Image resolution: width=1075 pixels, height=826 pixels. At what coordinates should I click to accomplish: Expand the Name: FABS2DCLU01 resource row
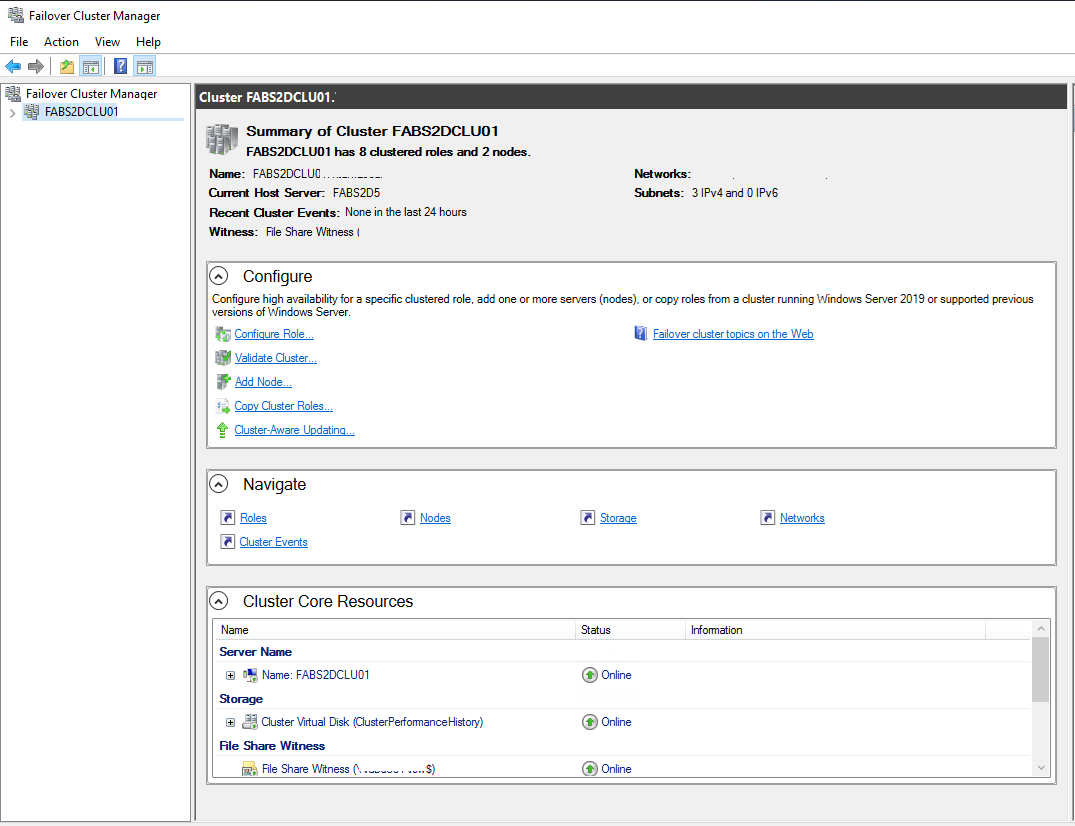click(230, 675)
